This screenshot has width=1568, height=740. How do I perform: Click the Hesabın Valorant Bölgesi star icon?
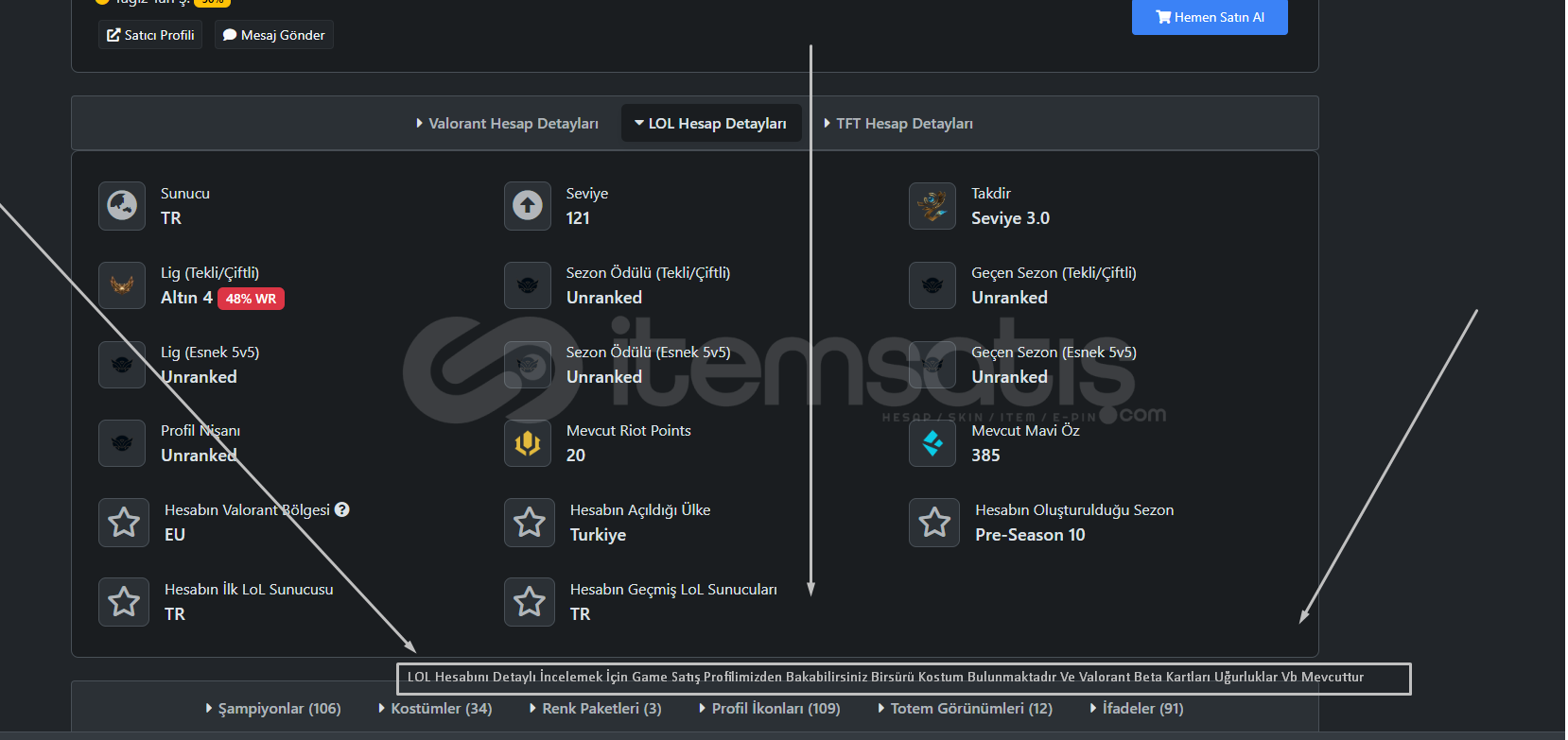tap(124, 522)
